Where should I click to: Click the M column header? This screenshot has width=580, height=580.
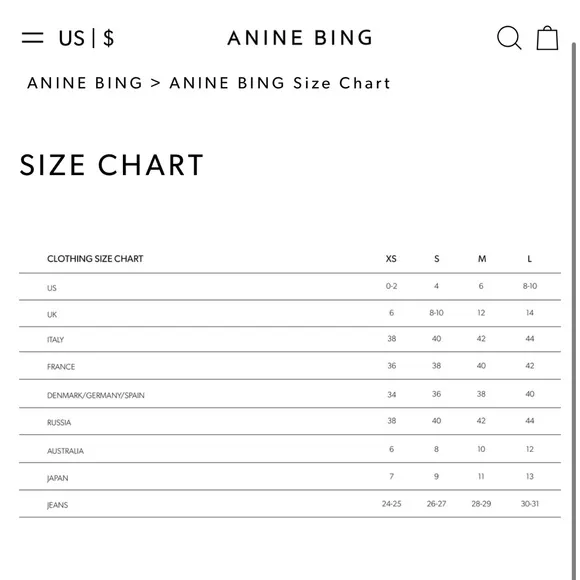pyautogui.click(x=482, y=259)
